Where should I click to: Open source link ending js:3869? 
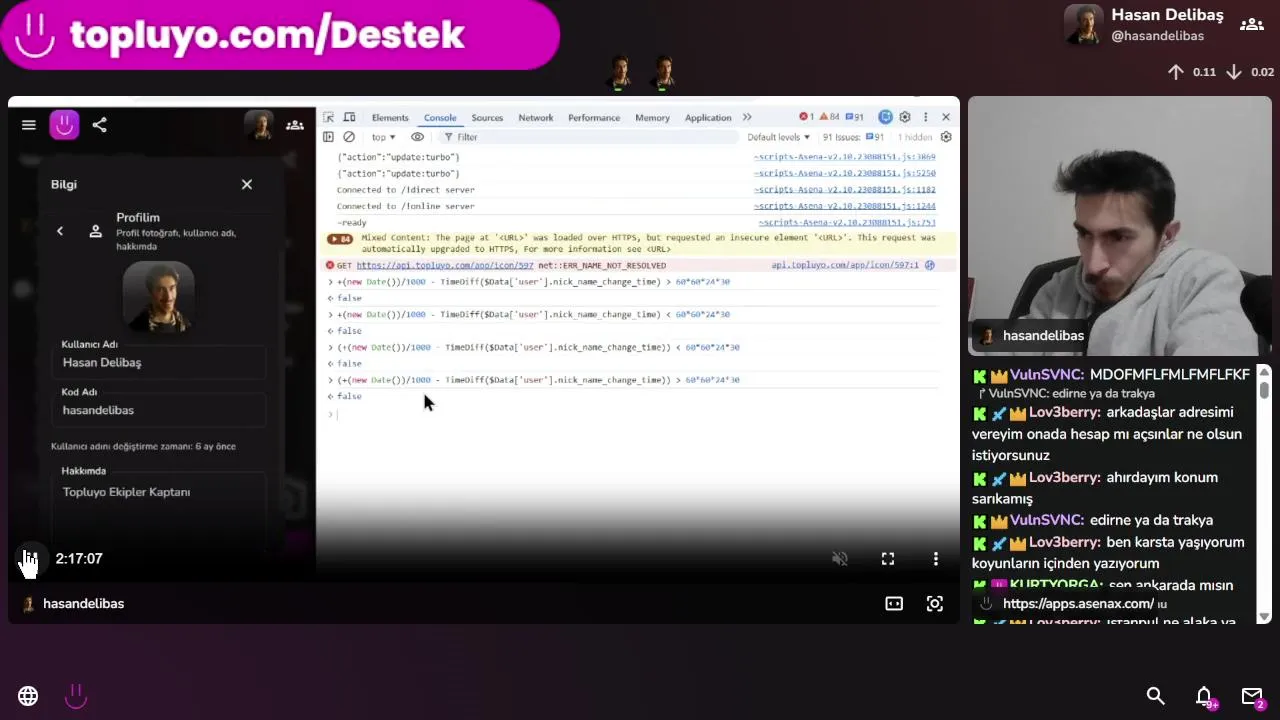(x=845, y=157)
